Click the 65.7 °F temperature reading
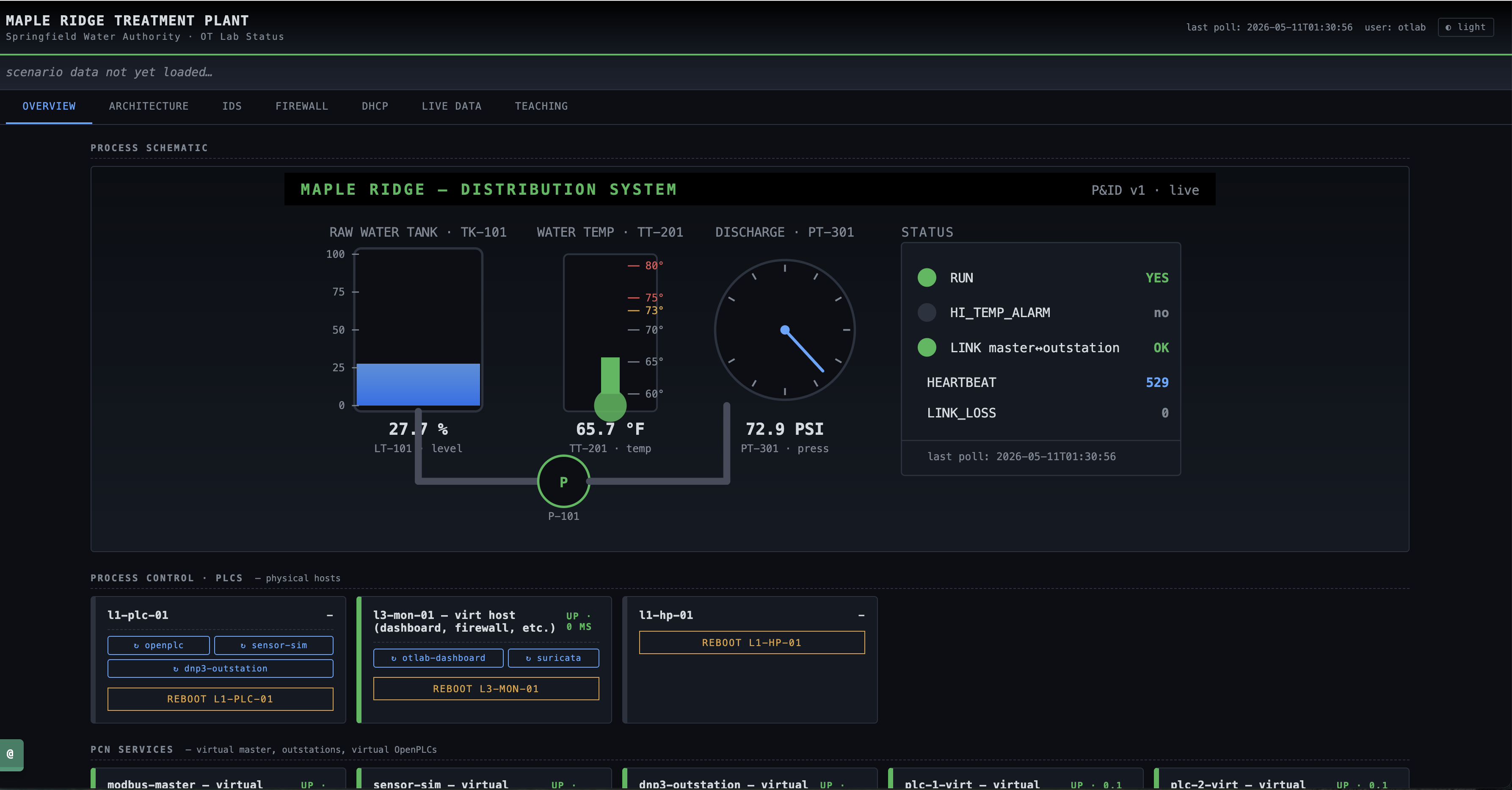 610,429
